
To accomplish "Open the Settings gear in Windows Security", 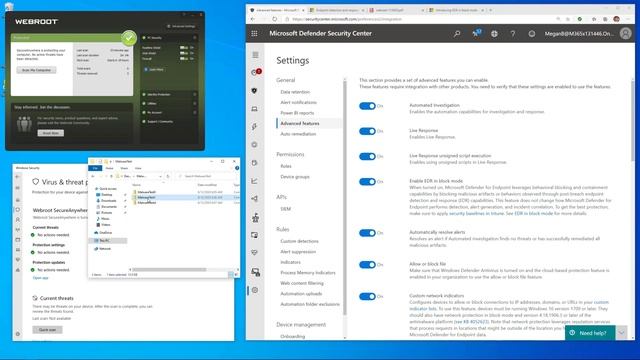I will [x=18, y=334].
